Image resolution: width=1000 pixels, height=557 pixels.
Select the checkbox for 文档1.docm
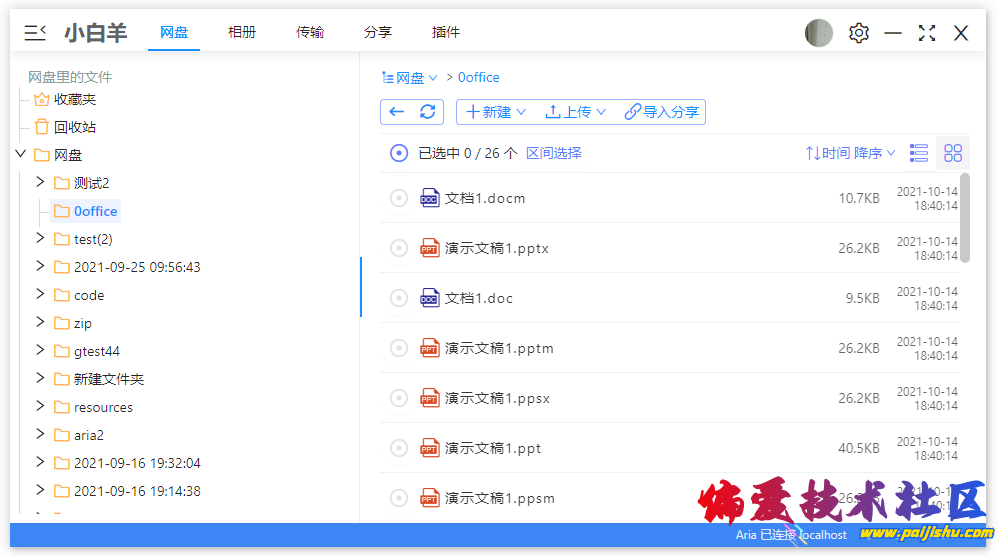tap(399, 198)
